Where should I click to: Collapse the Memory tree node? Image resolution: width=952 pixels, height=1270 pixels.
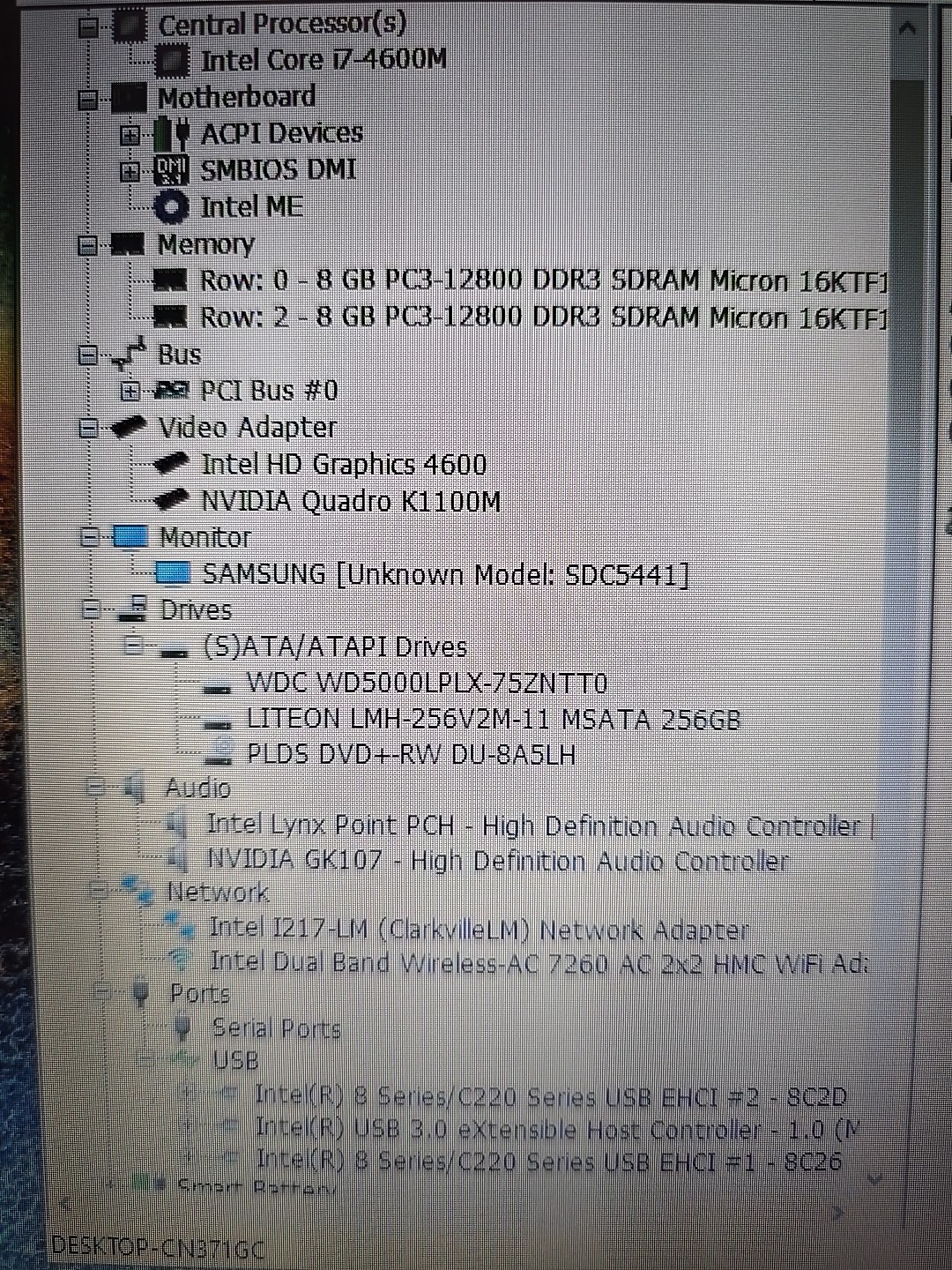pyautogui.click(x=88, y=245)
